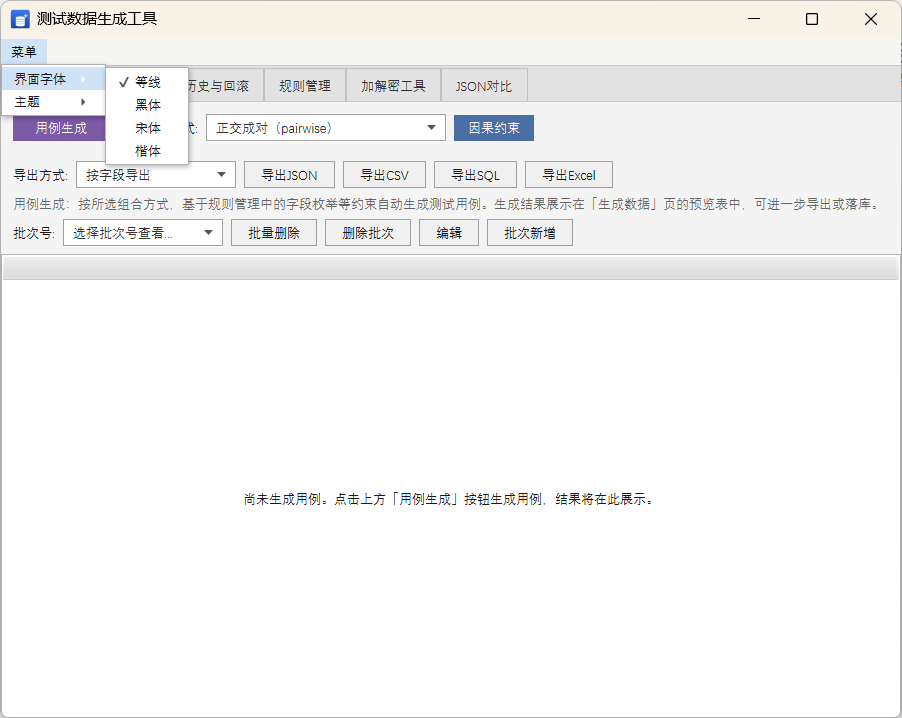This screenshot has height=718, width=902.
Task: Select the 宋体 font option
Action: coord(147,128)
